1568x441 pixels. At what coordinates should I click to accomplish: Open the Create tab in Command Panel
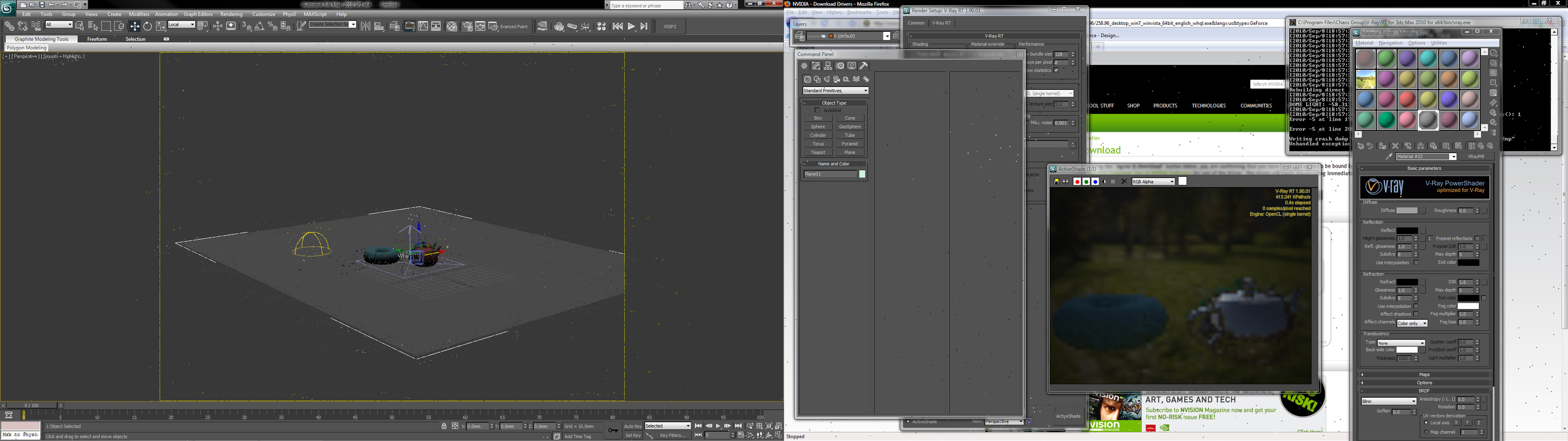804,66
